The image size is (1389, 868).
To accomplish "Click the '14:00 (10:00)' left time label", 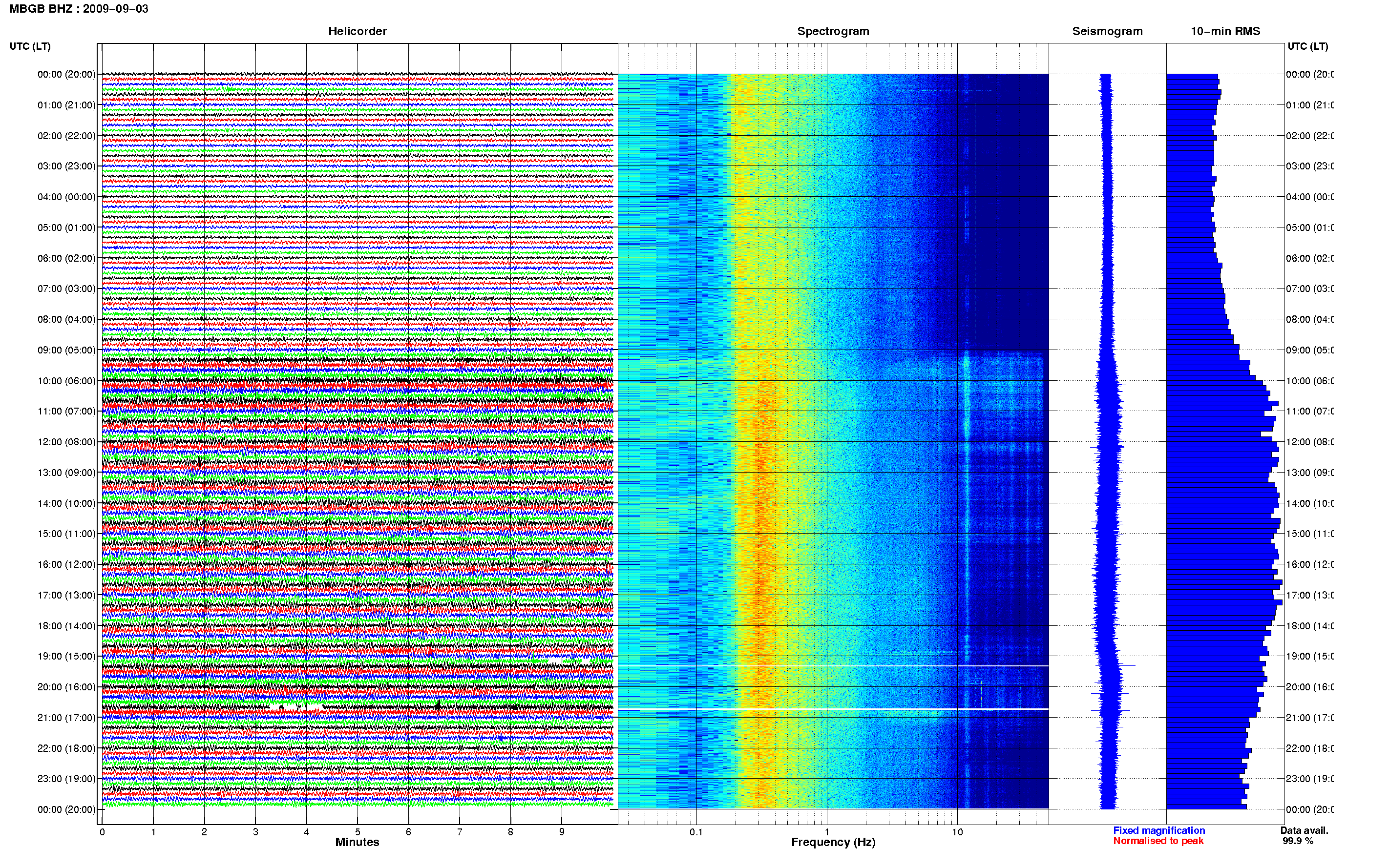I will (66, 503).
